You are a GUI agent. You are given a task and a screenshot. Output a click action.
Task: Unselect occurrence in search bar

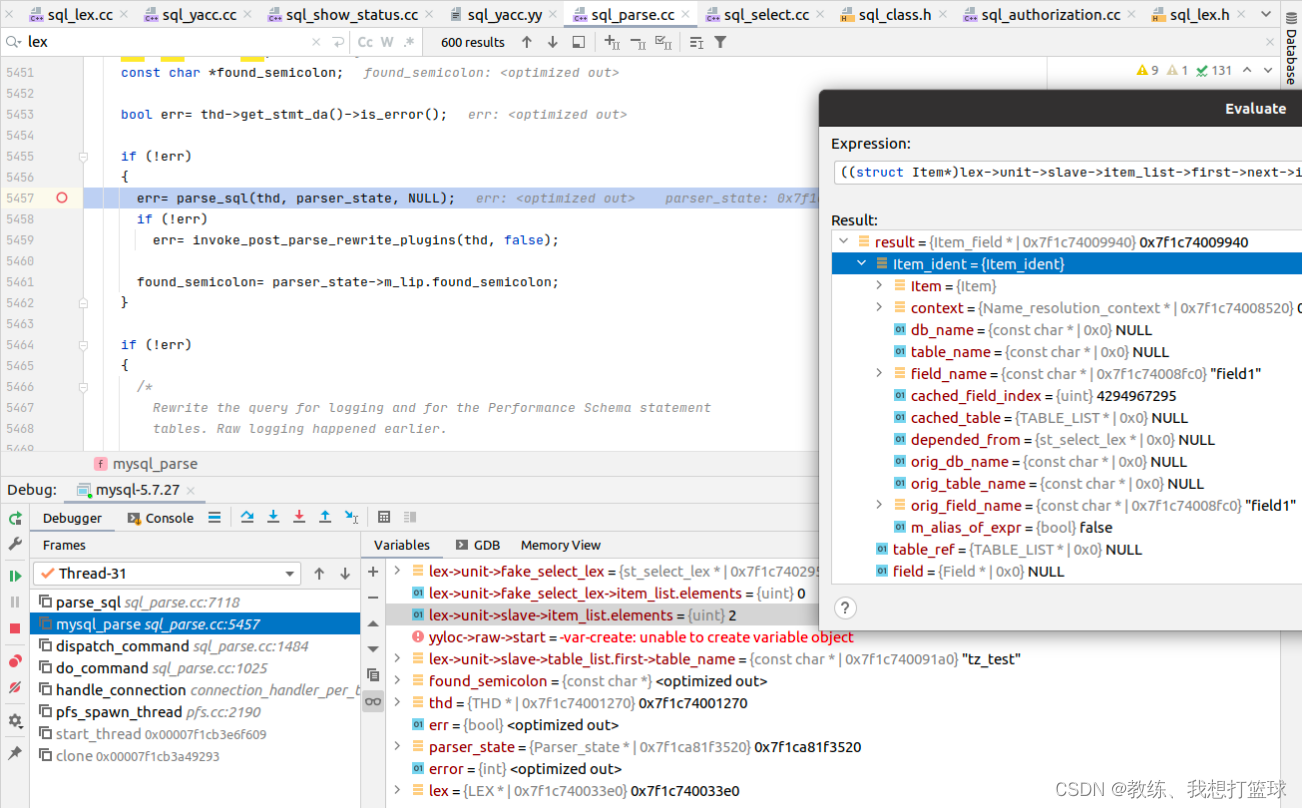coord(637,42)
